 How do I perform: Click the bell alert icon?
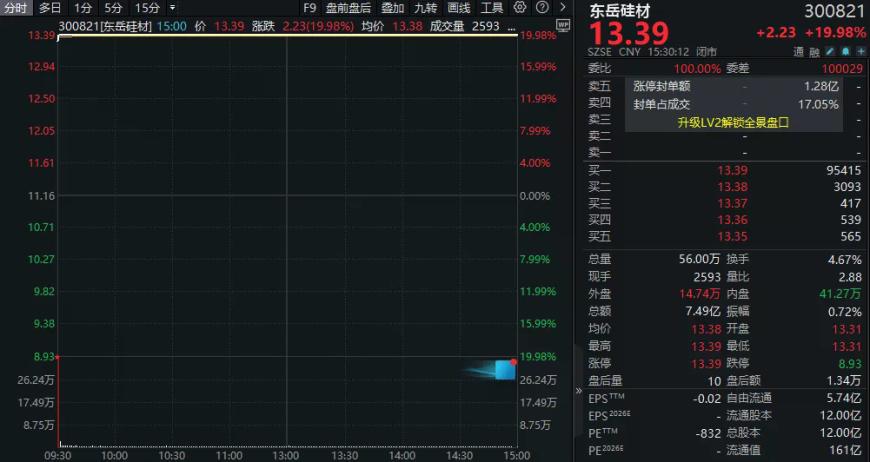(x=845, y=49)
